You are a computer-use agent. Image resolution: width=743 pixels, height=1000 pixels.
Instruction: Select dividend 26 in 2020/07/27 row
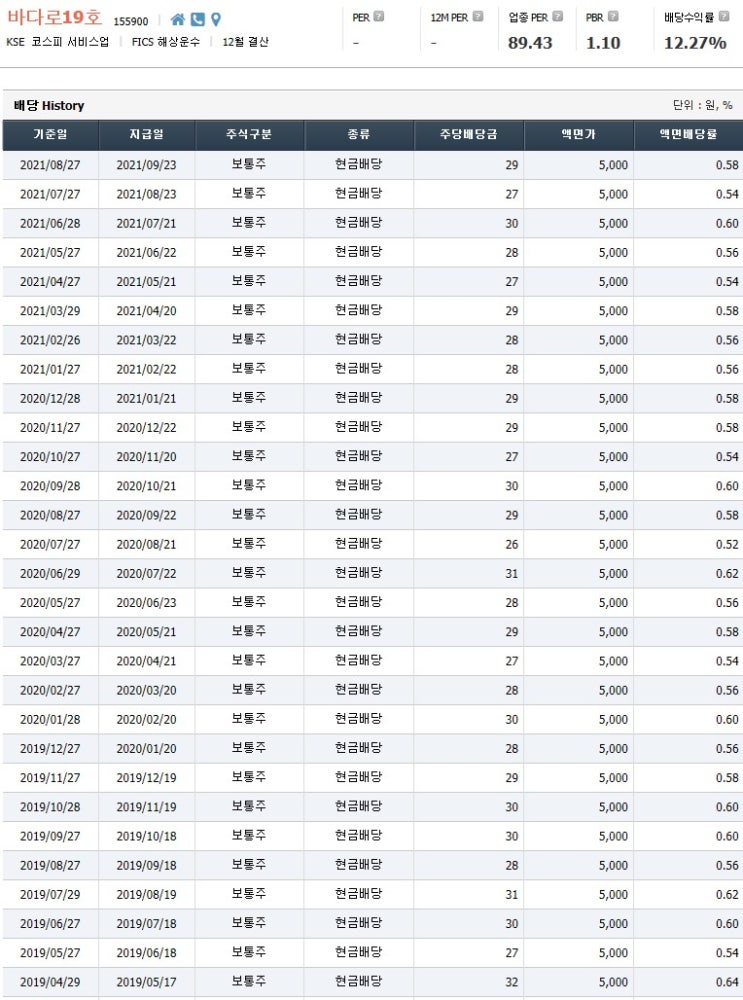511,545
